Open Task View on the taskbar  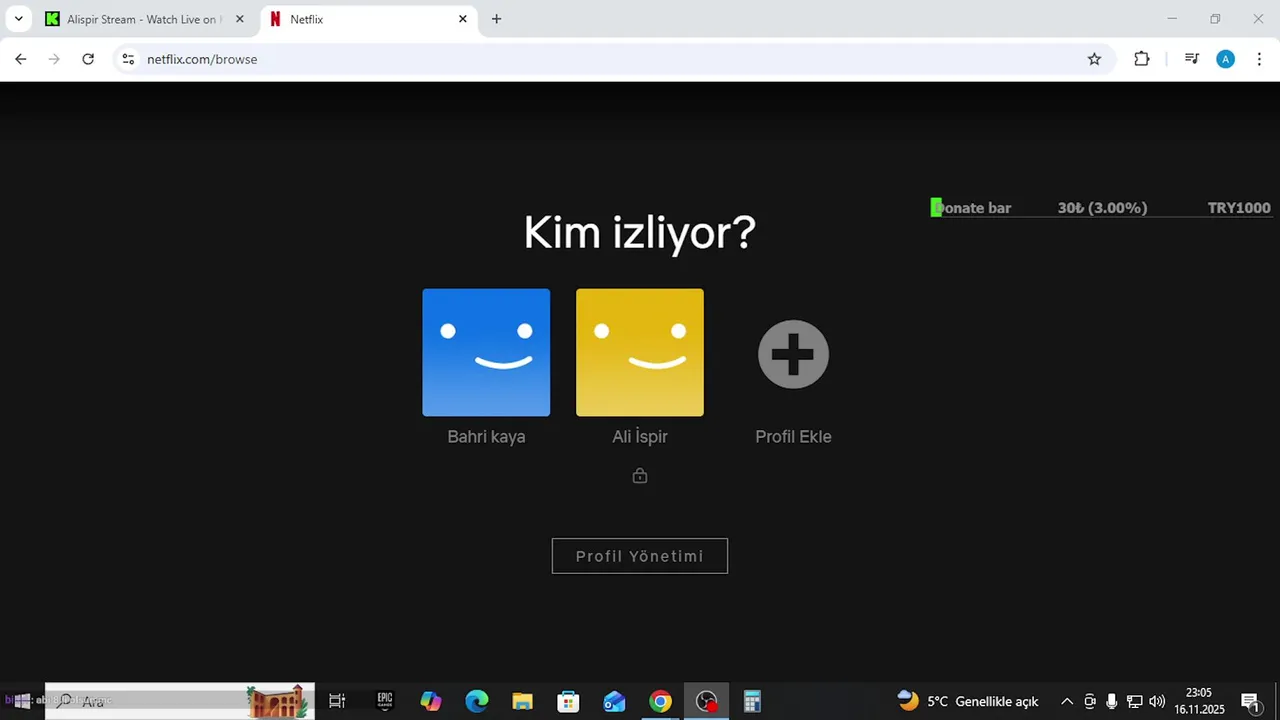pyautogui.click(x=337, y=701)
